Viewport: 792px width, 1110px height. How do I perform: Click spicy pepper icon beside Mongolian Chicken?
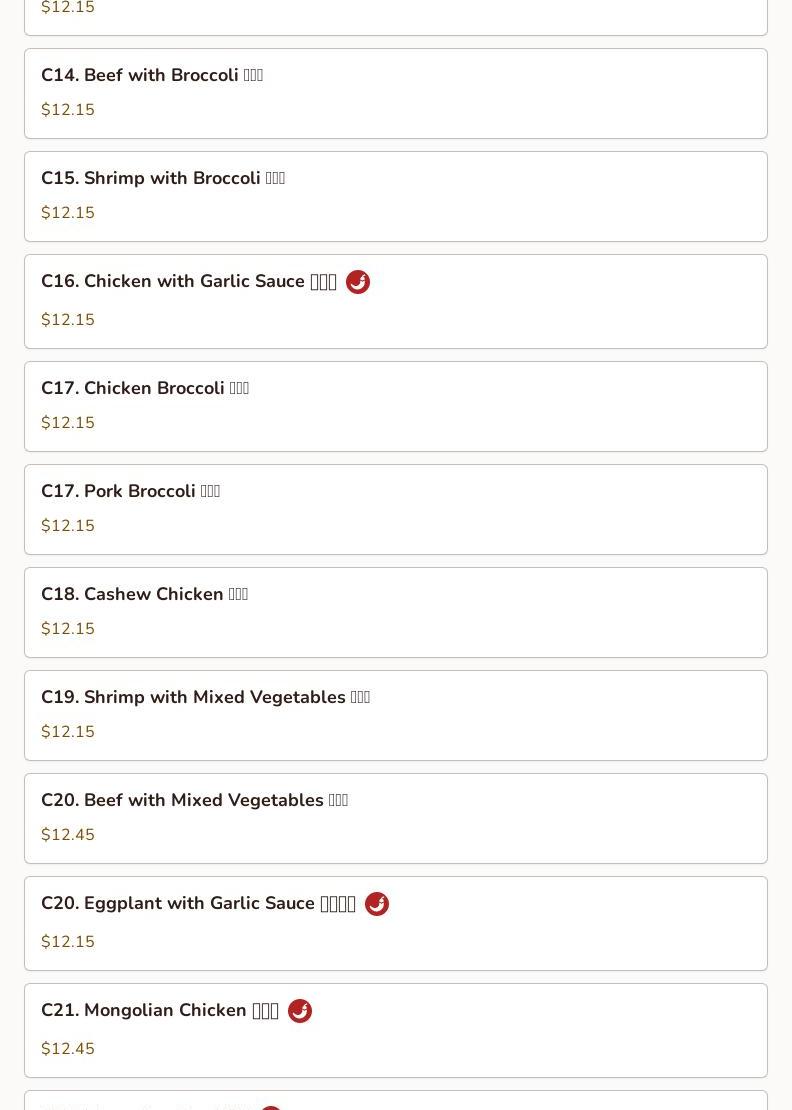point(299,1011)
